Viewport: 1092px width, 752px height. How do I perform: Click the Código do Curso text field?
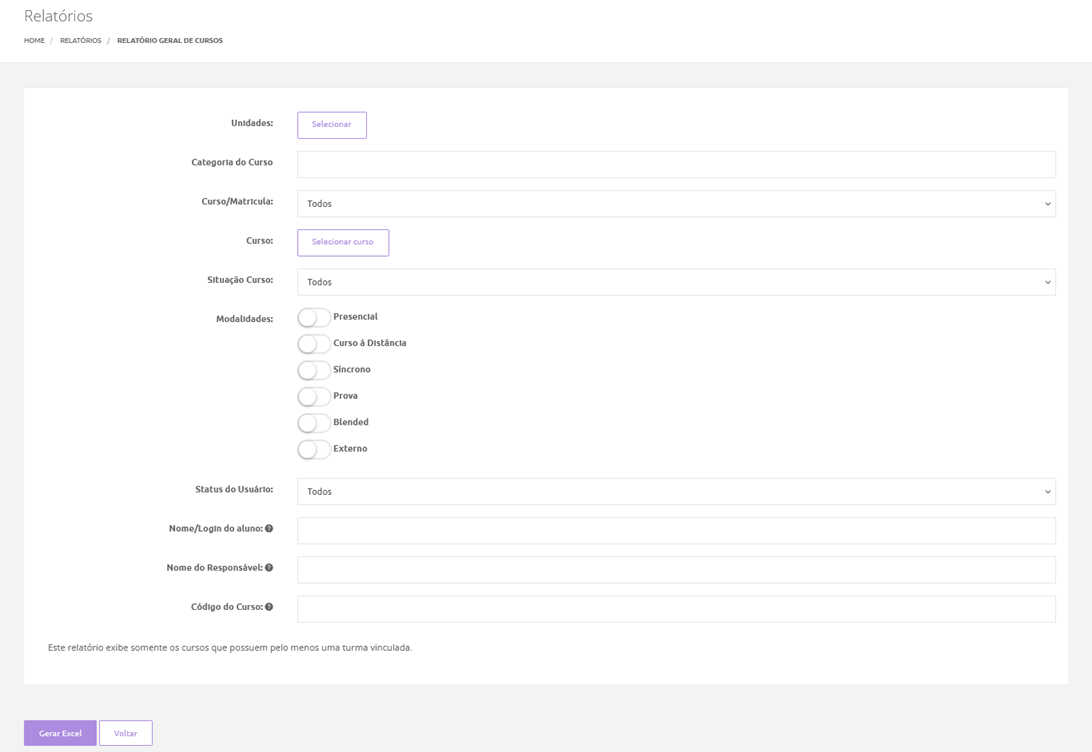[x=676, y=609]
